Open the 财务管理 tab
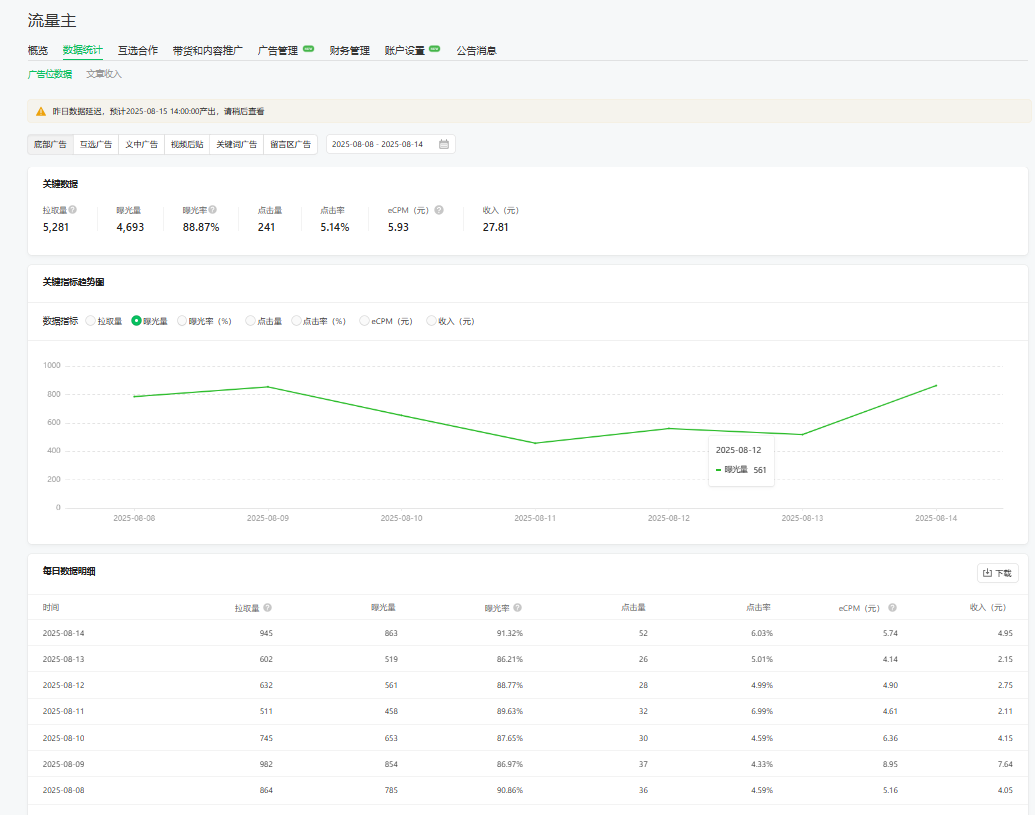 350,51
